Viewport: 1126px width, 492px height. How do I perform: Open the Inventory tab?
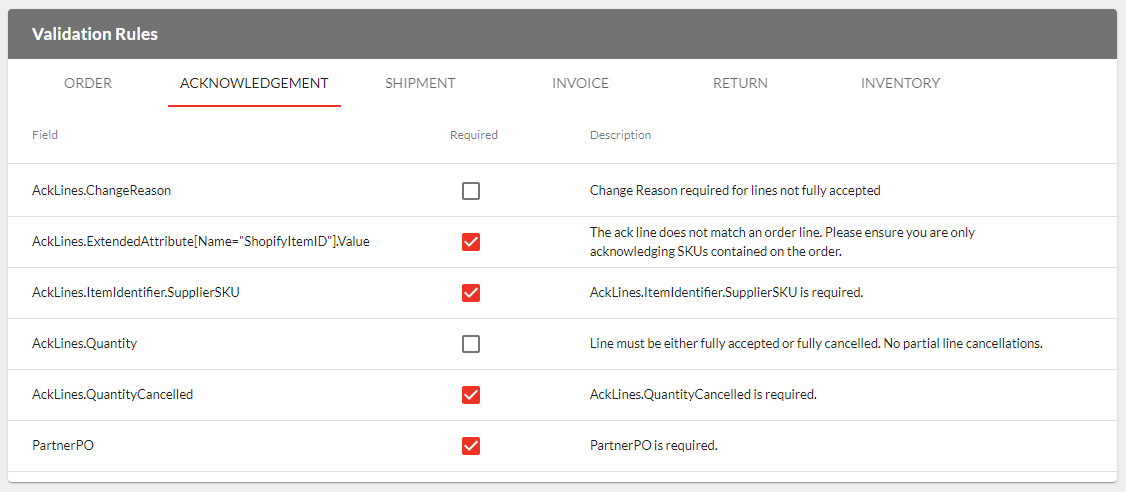coord(900,83)
